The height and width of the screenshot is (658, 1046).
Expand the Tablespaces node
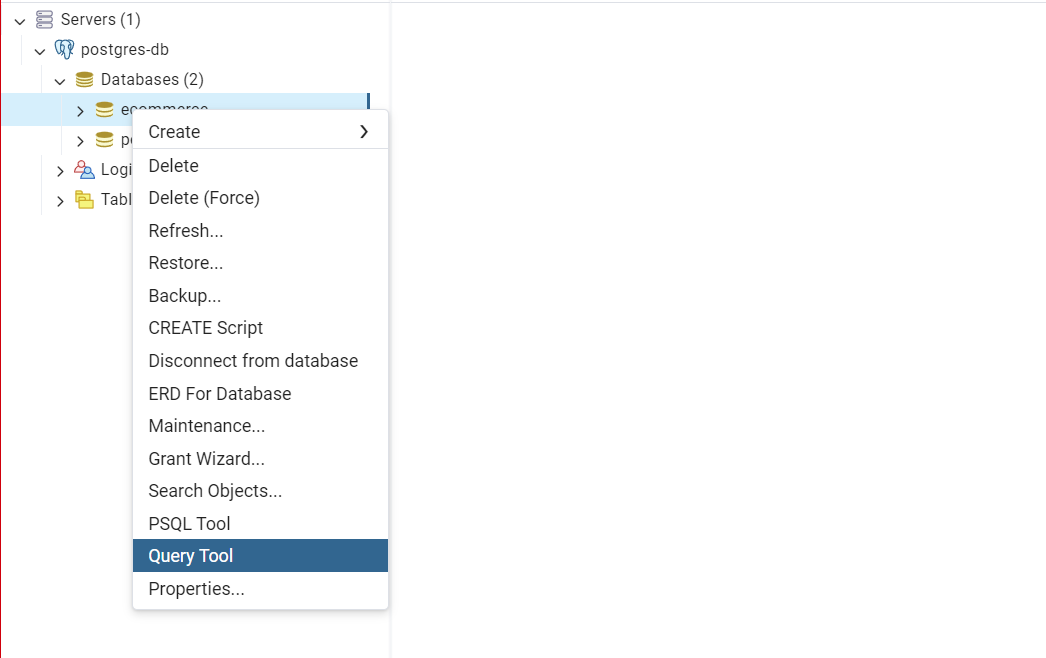60,200
